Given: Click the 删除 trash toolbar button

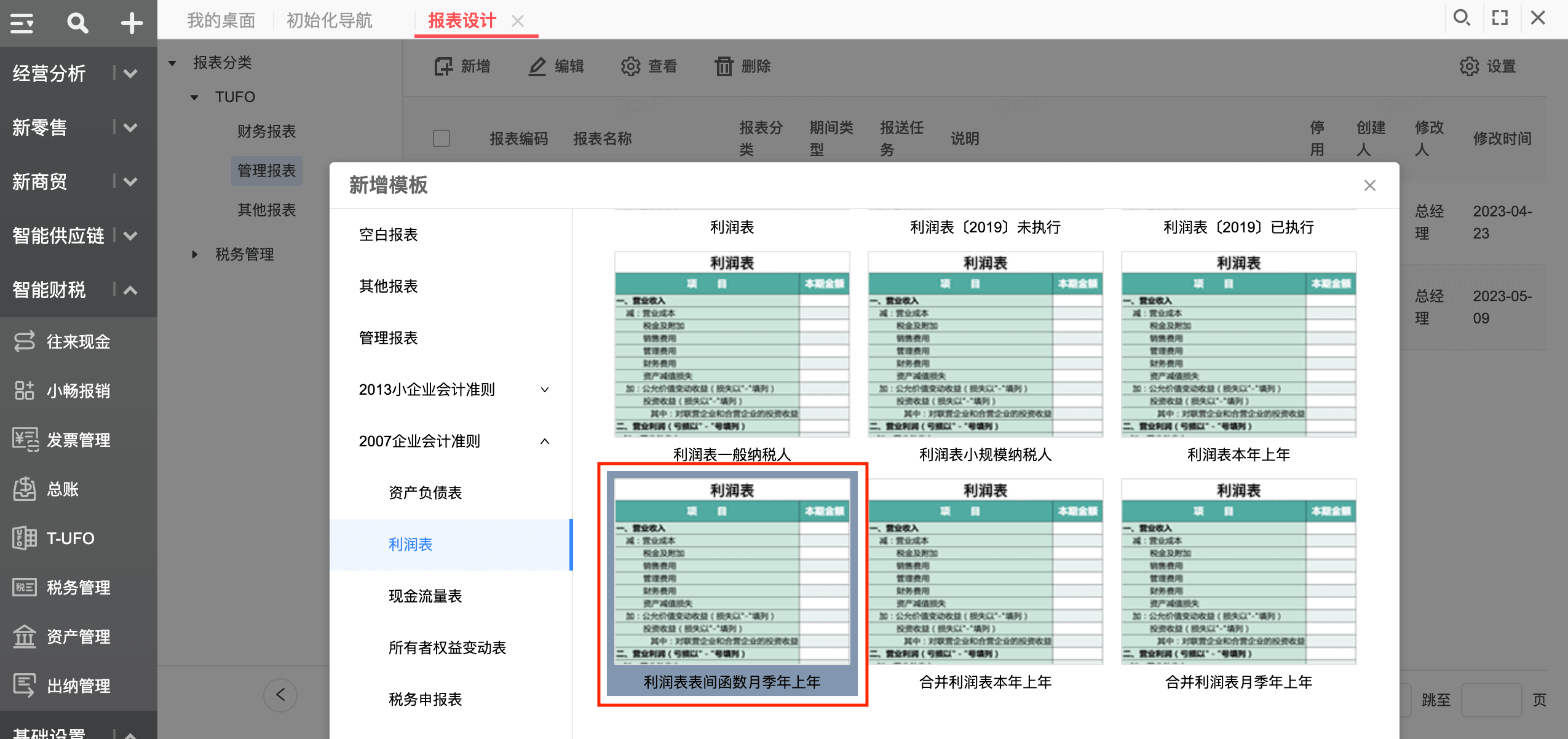Looking at the screenshot, I should [x=742, y=66].
